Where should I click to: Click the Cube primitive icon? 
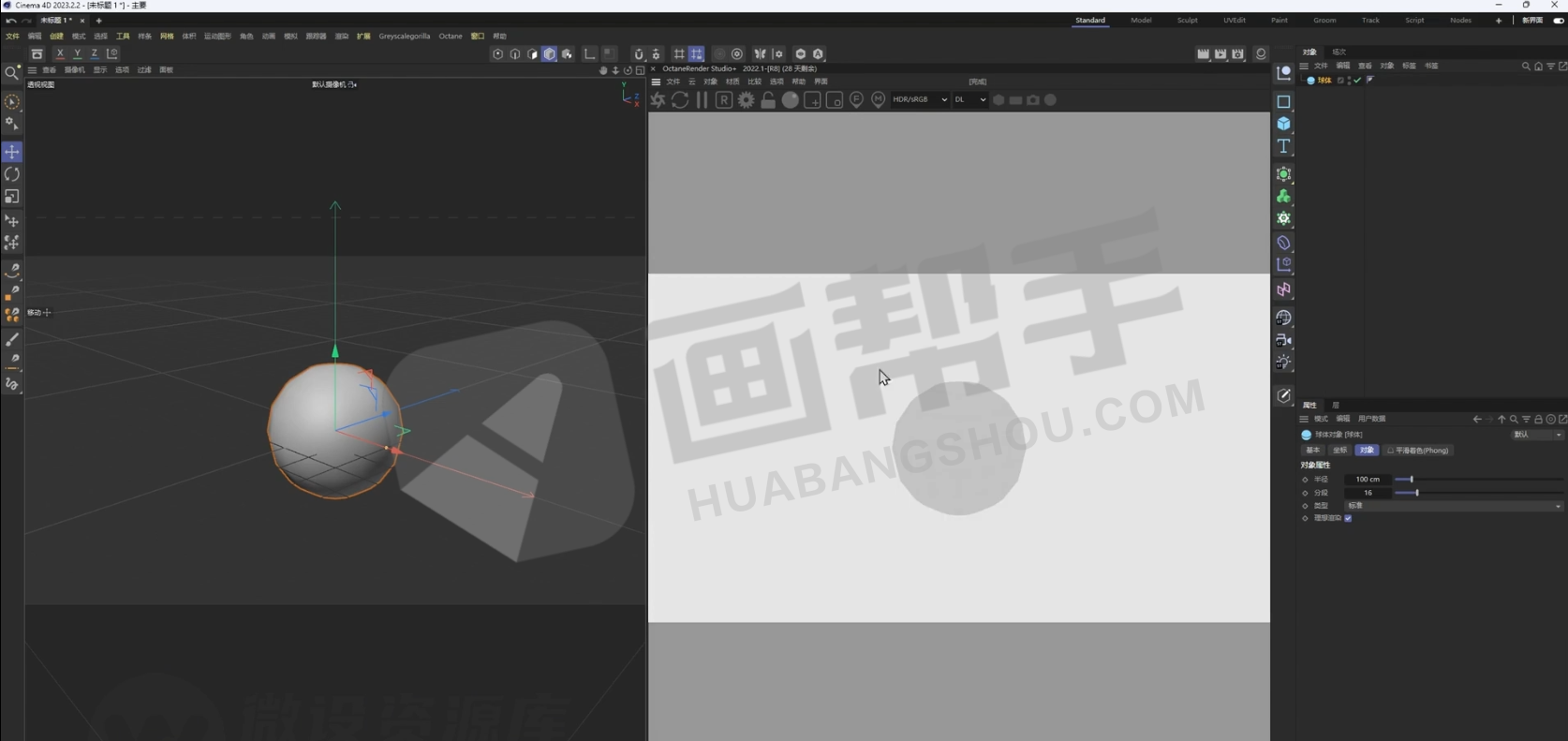click(1283, 124)
